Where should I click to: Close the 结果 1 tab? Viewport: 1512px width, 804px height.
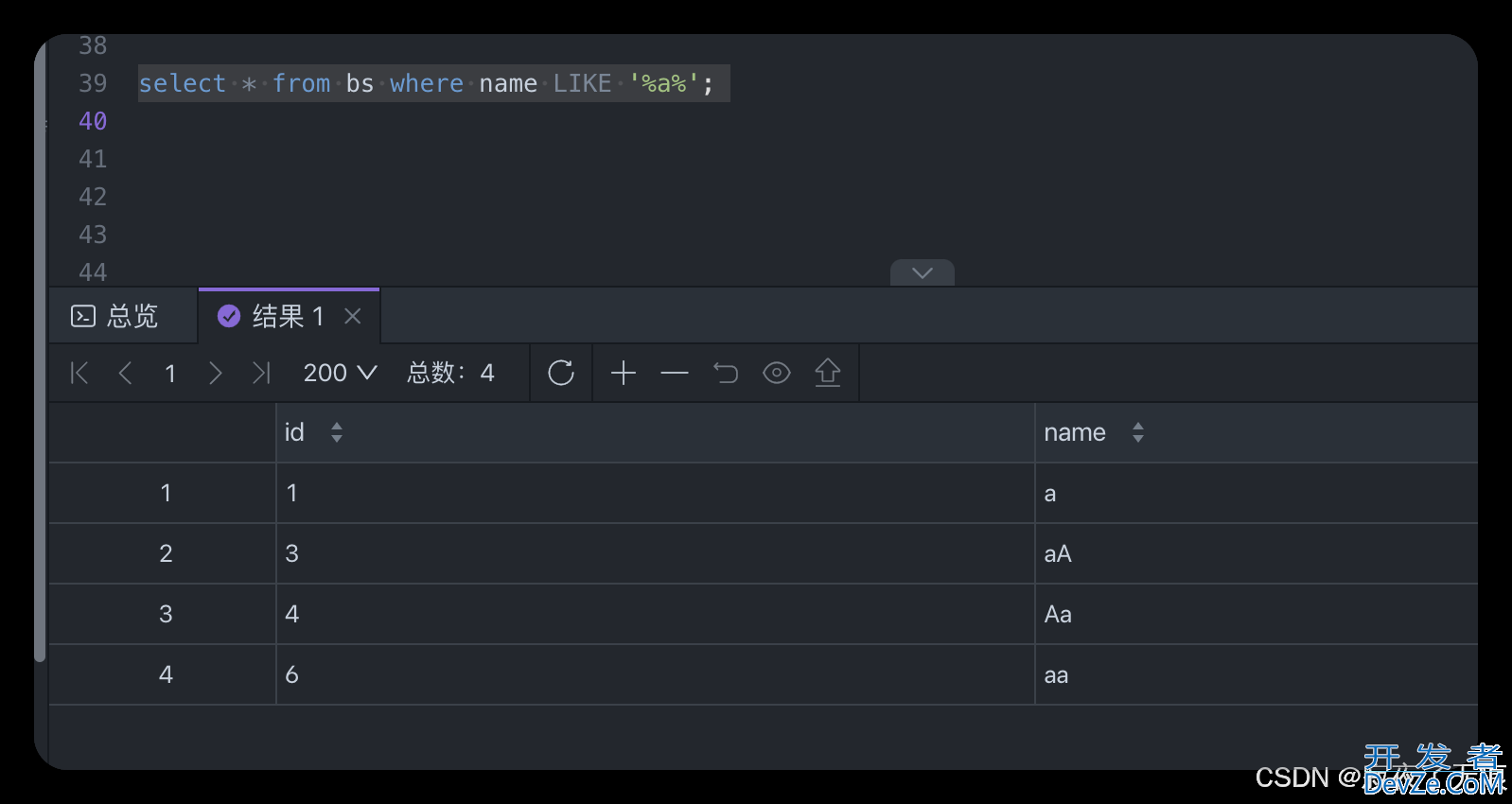pyautogui.click(x=353, y=316)
